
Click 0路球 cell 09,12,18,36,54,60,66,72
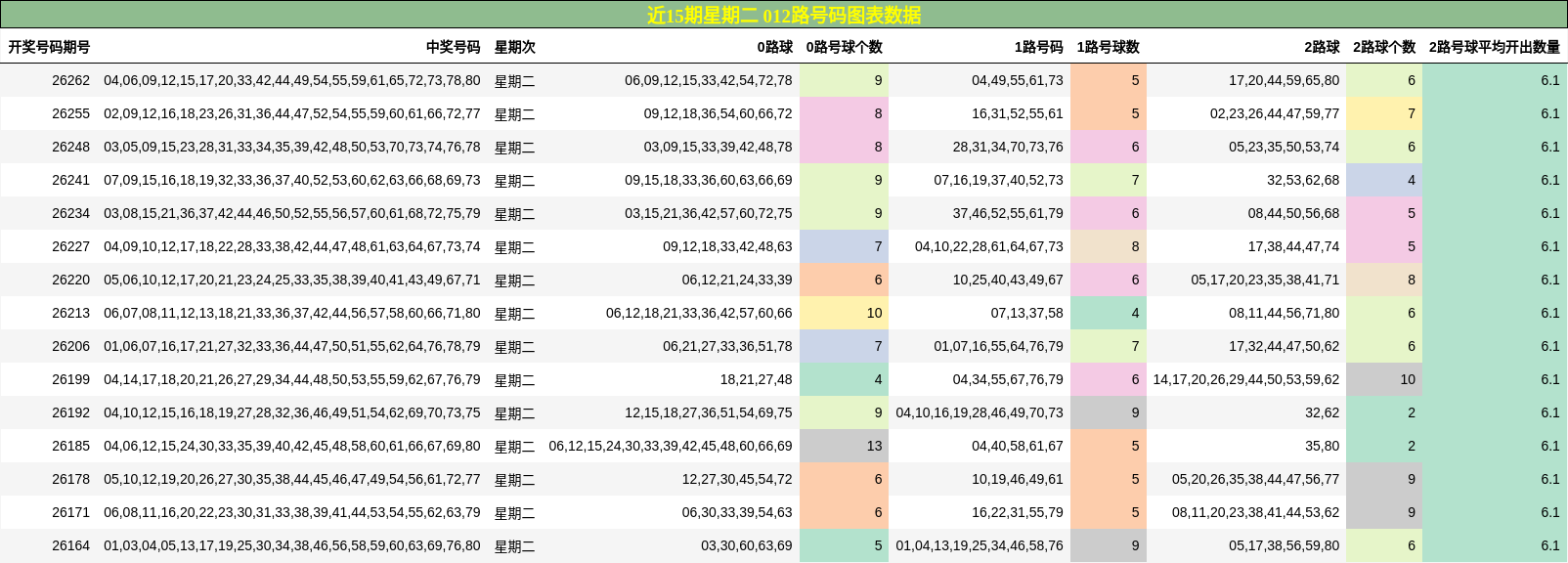point(718,113)
